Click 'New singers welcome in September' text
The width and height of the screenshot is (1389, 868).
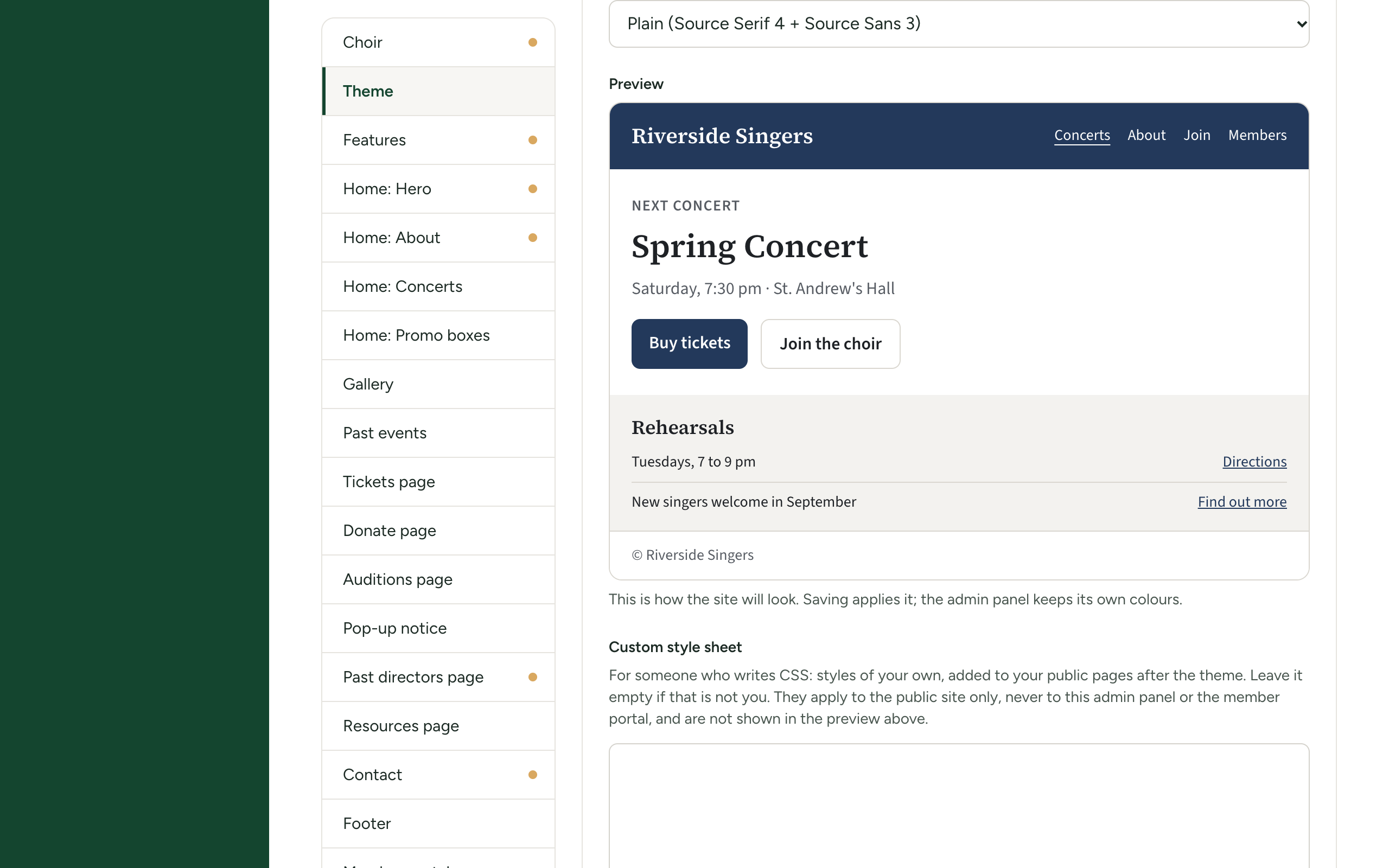click(x=744, y=501)
